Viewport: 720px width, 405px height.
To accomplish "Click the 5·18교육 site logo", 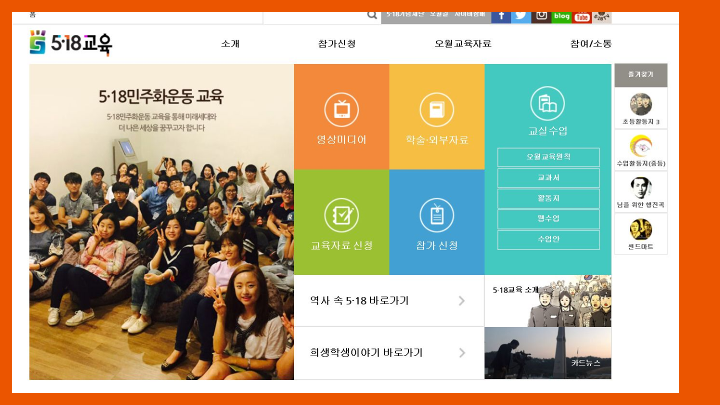I will click(x=71, y=44).
